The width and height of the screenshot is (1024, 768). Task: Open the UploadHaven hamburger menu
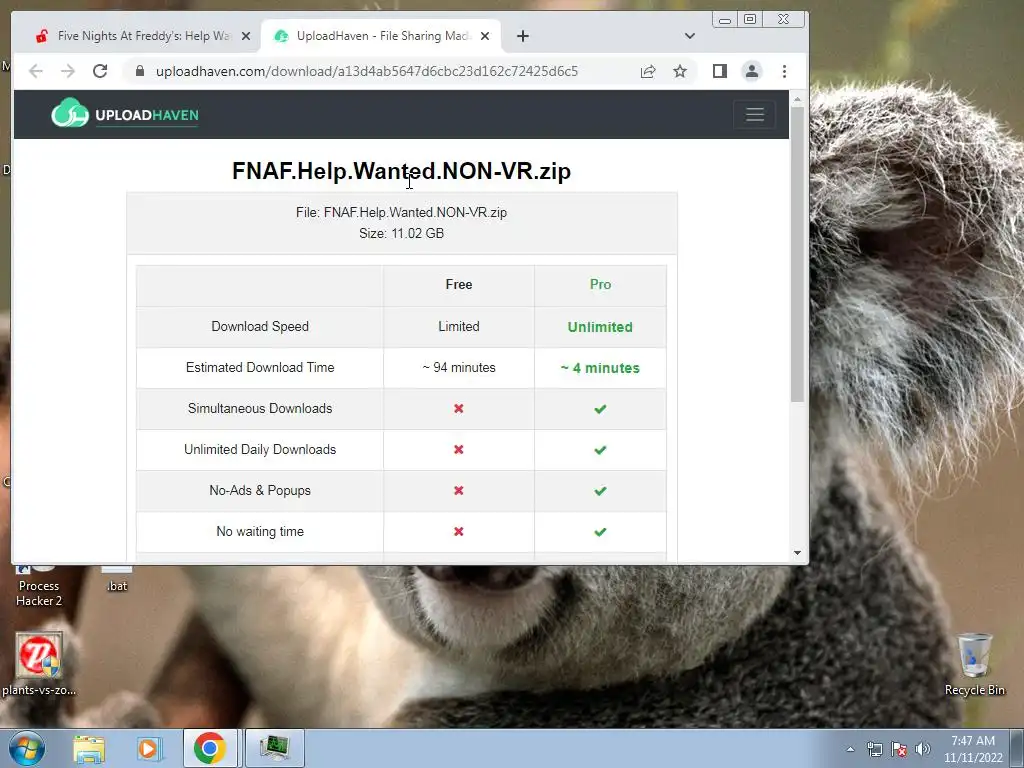point(754,114)
